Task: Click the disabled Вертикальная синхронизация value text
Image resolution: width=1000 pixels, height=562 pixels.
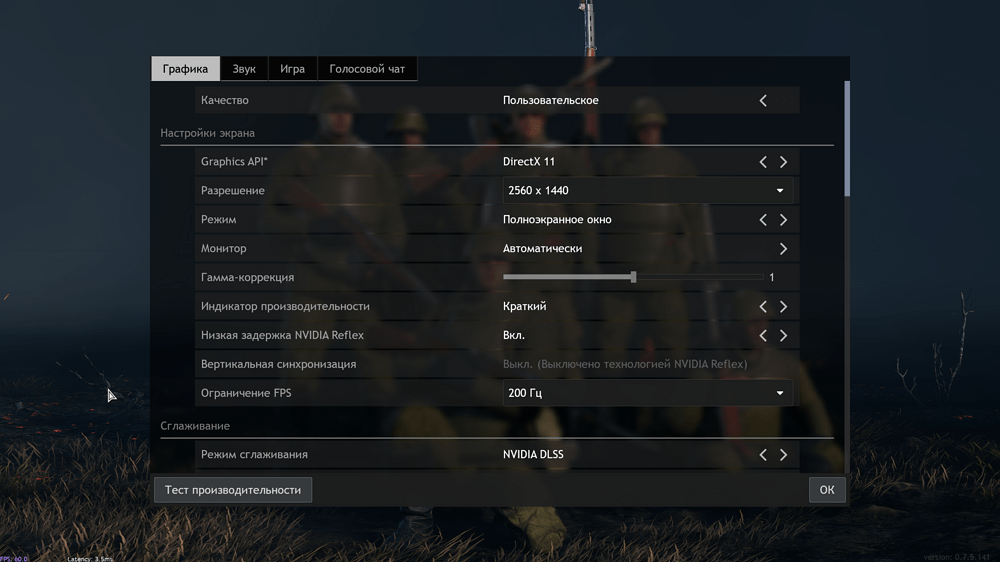Action: pyautogui.click(x=625, y=364)
